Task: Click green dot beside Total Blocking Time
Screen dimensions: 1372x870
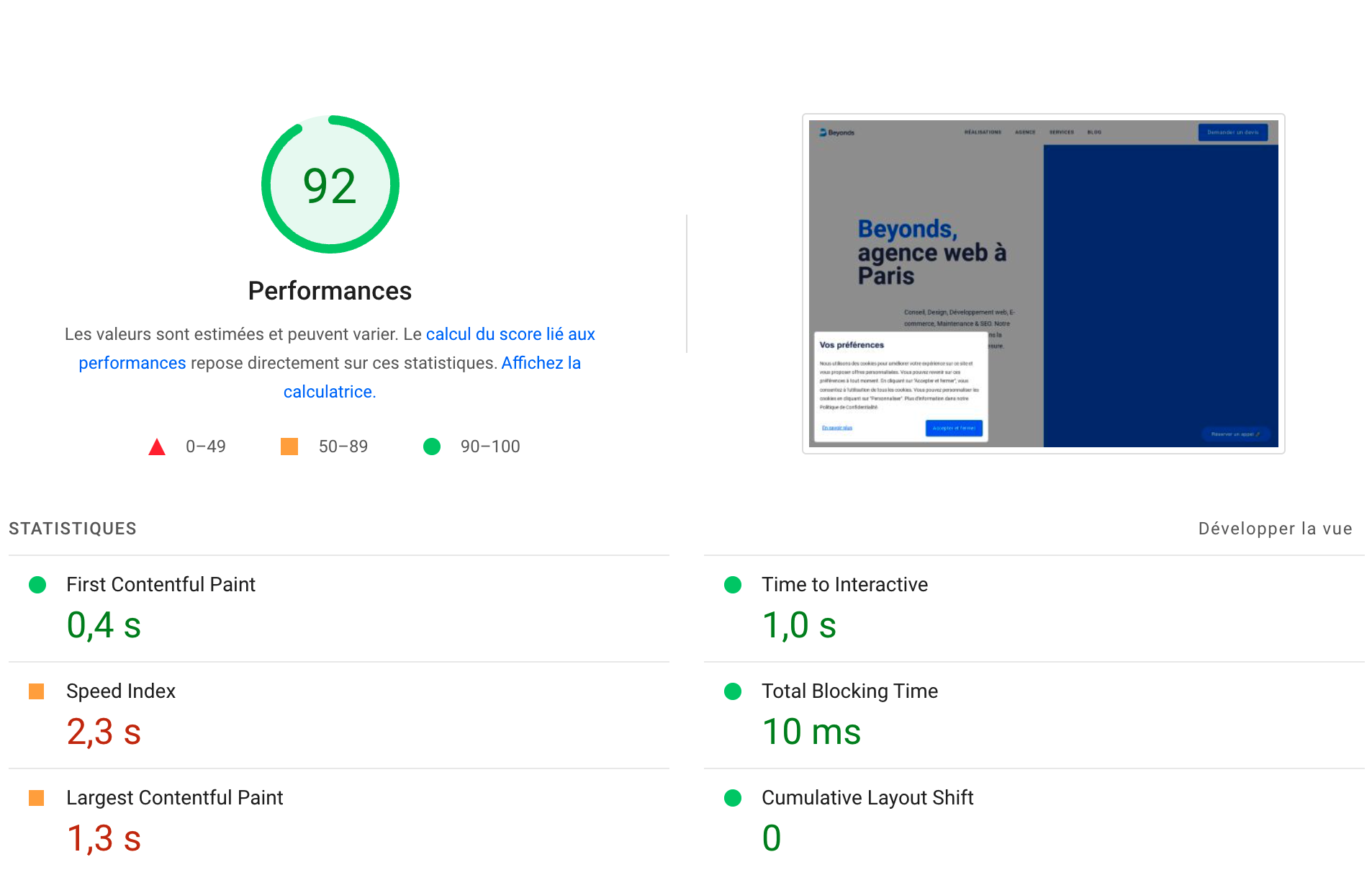Action: [x=733, y=691]
